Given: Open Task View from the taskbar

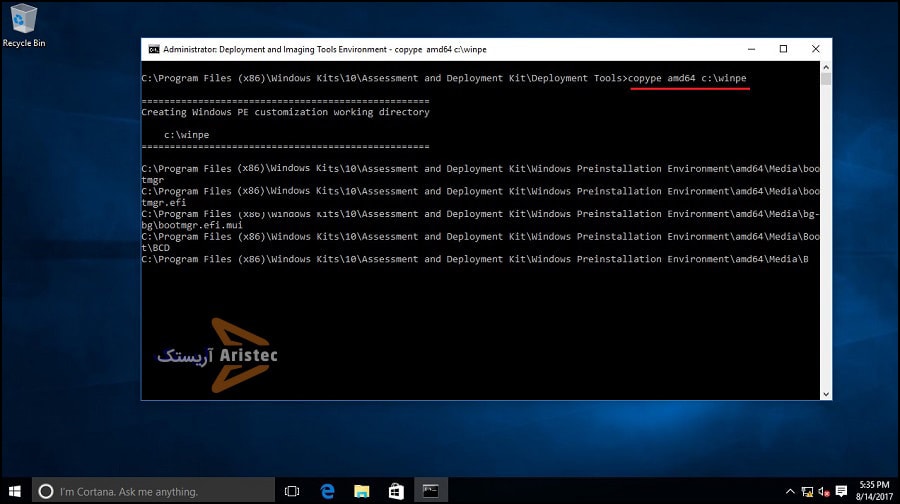Looking at the screenshot, I should (292, 491).
